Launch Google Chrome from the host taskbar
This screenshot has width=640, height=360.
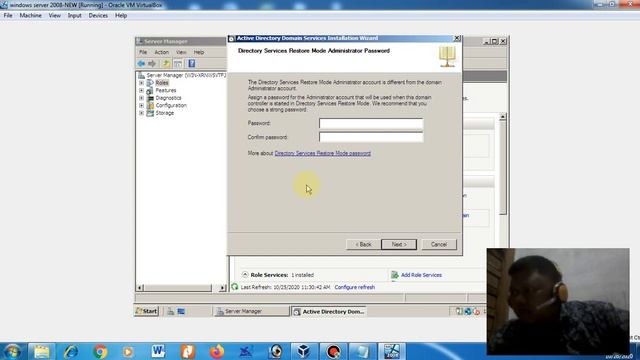pos(100,351)
